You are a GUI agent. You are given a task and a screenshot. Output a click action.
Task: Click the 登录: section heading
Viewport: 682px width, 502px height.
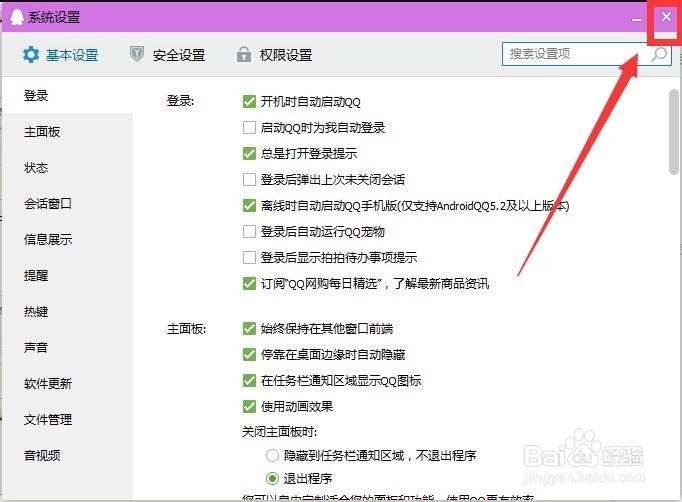point(181,101)
